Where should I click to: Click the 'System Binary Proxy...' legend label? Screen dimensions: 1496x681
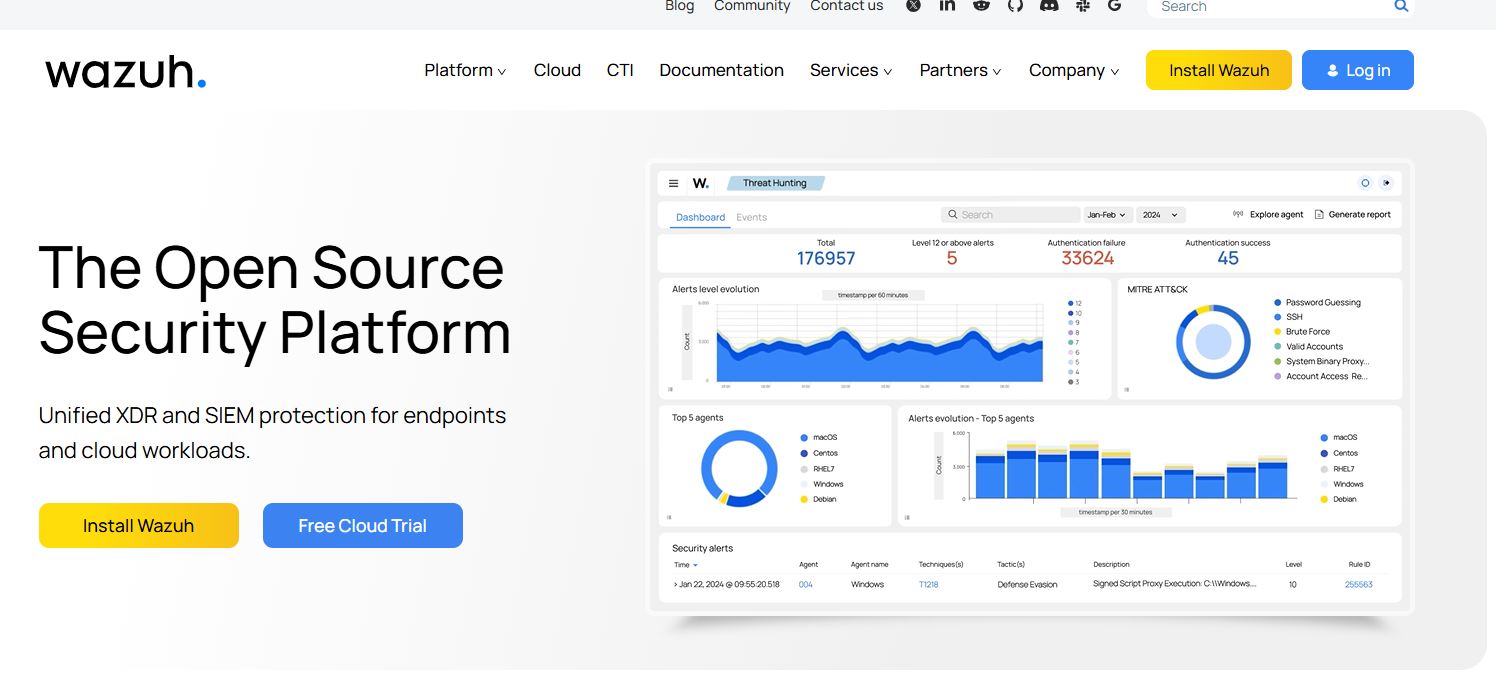[1327, 361]
